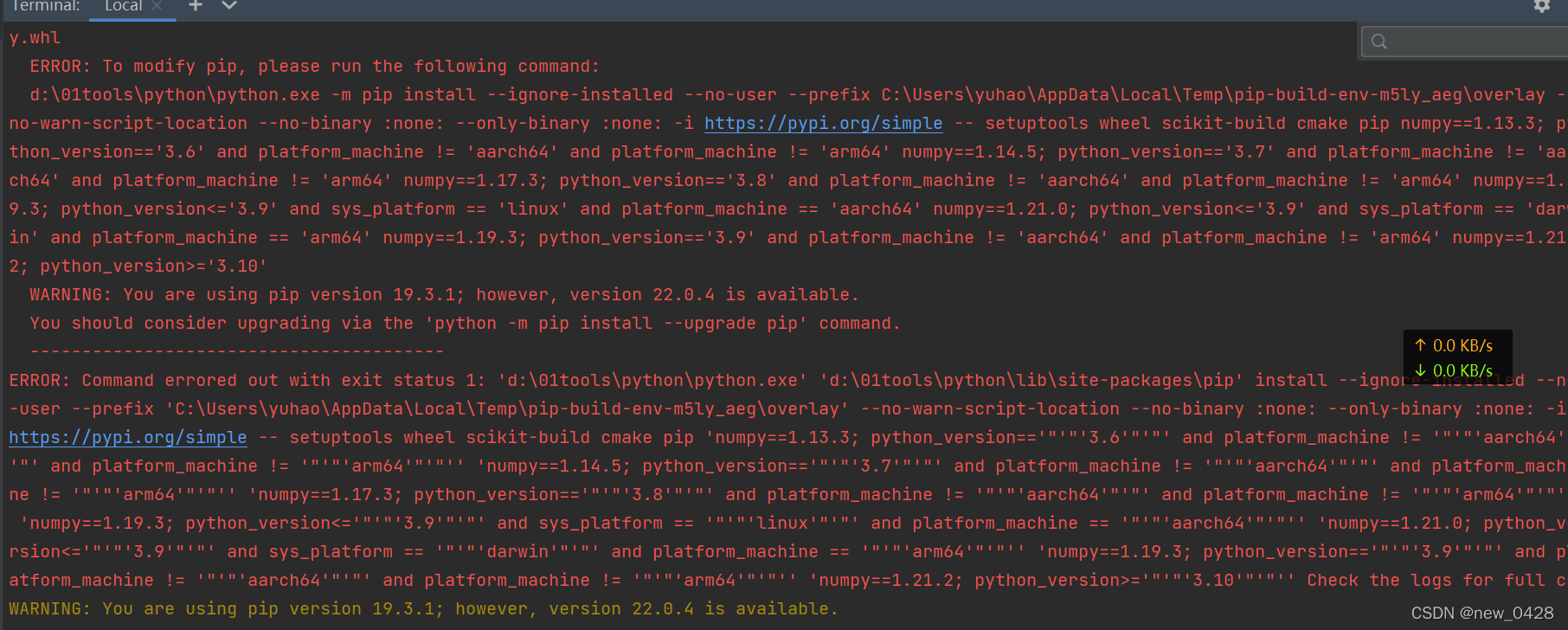Click the final yellow WARNING line
The height and width of the screenshot is (630, 1568).
click(423, 609)
